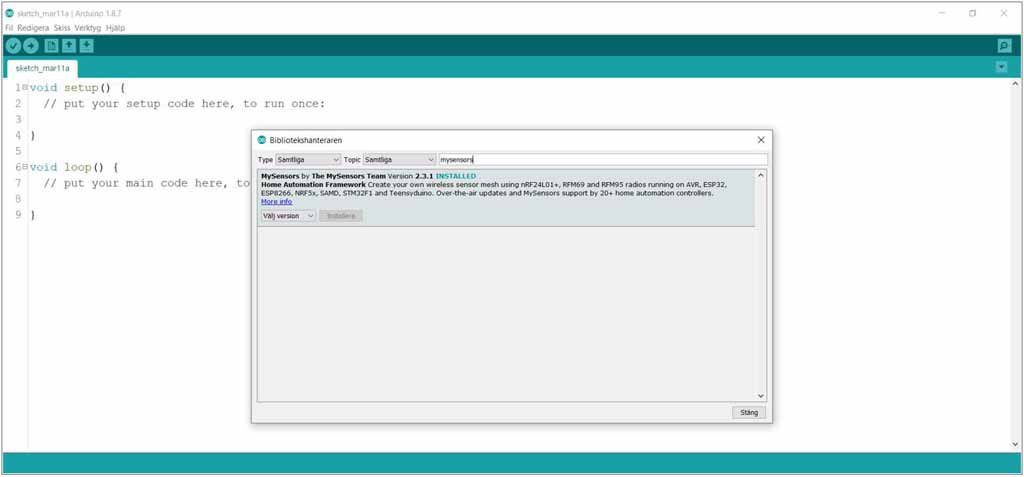Open the Välj version dropdown
1024x477 pixels.
288,216
